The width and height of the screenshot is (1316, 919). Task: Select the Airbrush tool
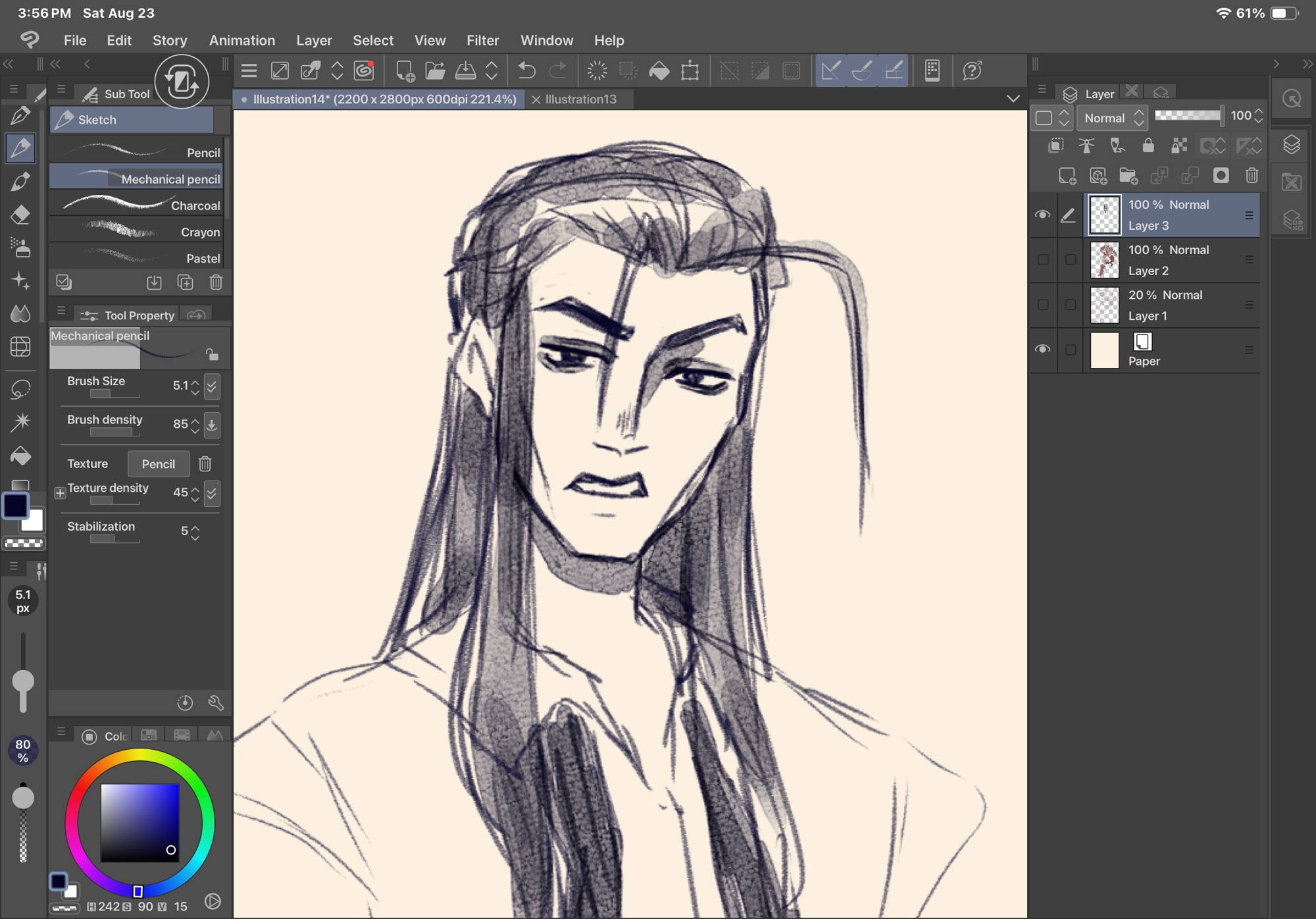(20, 248)
